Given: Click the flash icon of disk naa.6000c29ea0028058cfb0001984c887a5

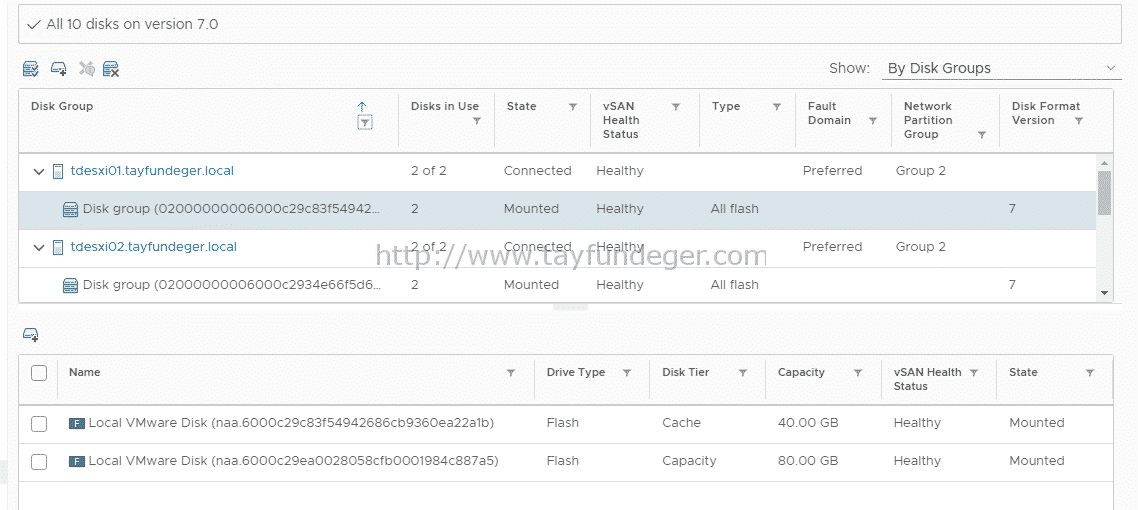Looking at the screenshot, I should 76,461.
